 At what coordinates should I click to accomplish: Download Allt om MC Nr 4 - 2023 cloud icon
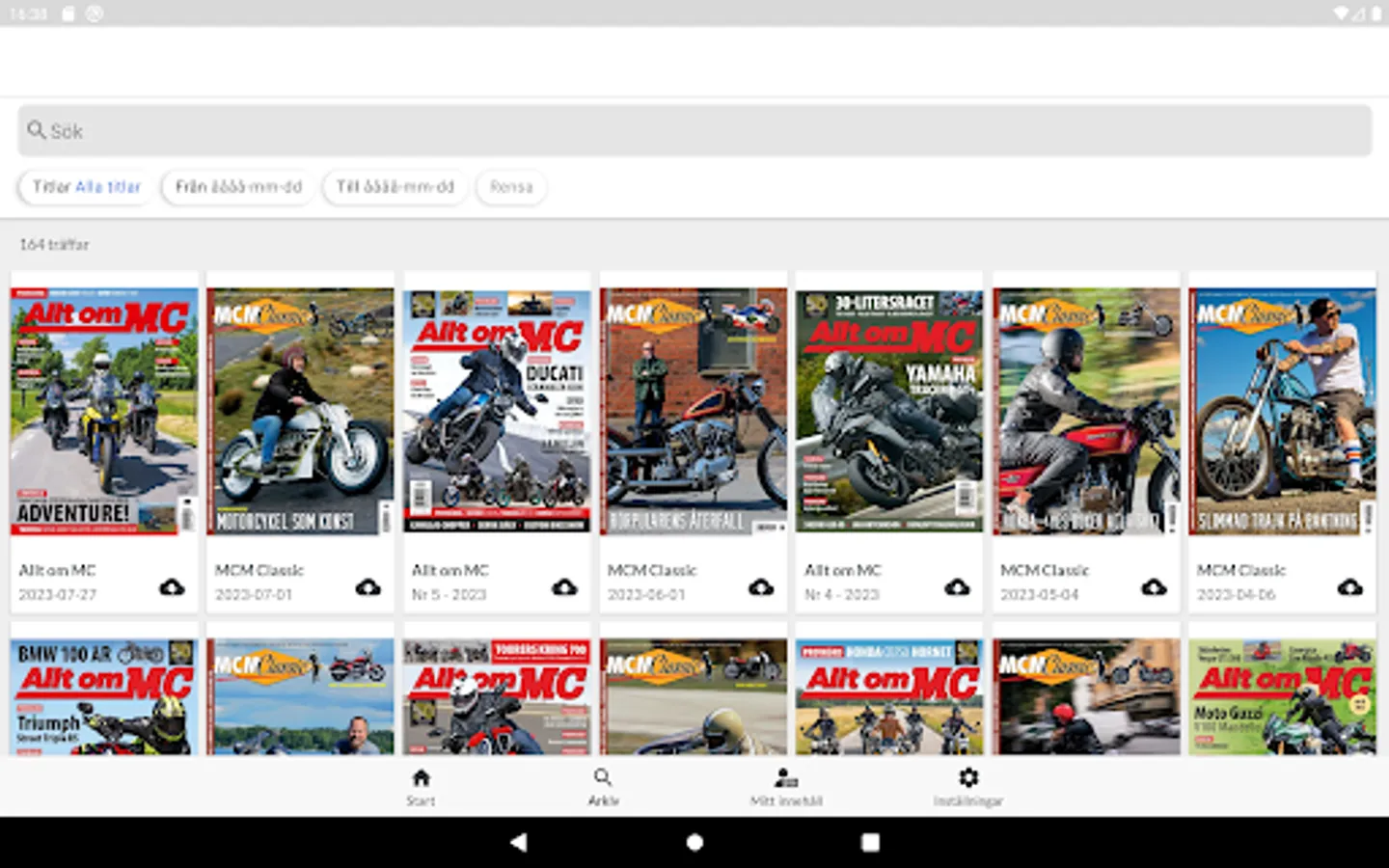click(x=957, y=587)
